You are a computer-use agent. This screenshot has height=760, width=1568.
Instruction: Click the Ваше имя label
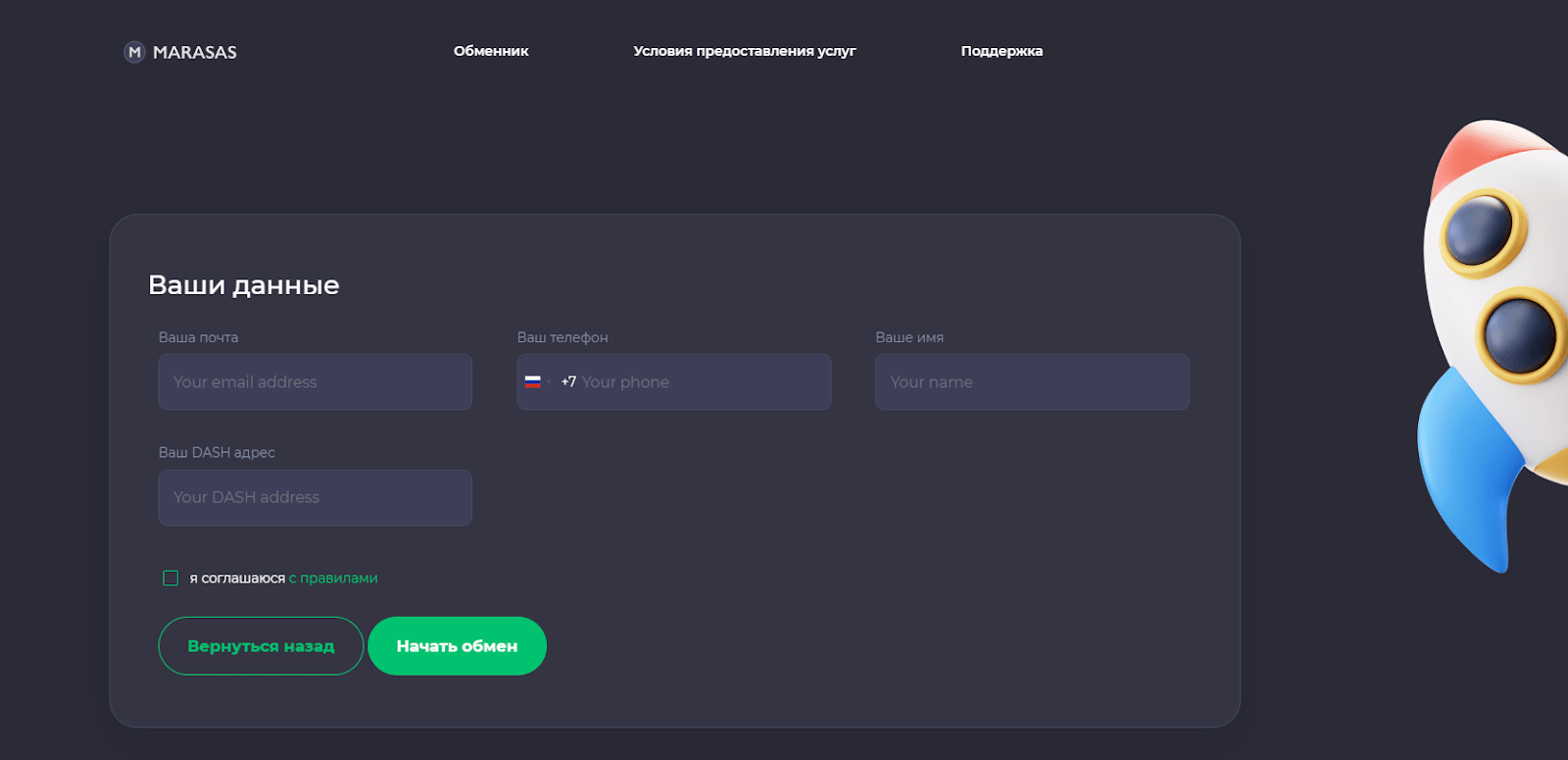(909, 336)
